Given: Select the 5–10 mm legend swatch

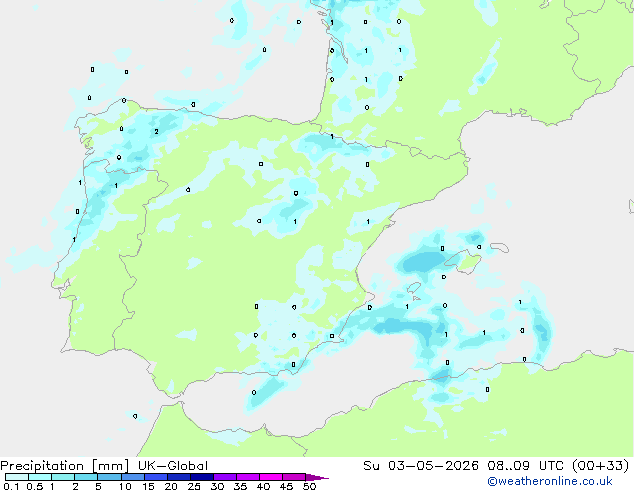Looking at the screenshot, I should (109, 477).
